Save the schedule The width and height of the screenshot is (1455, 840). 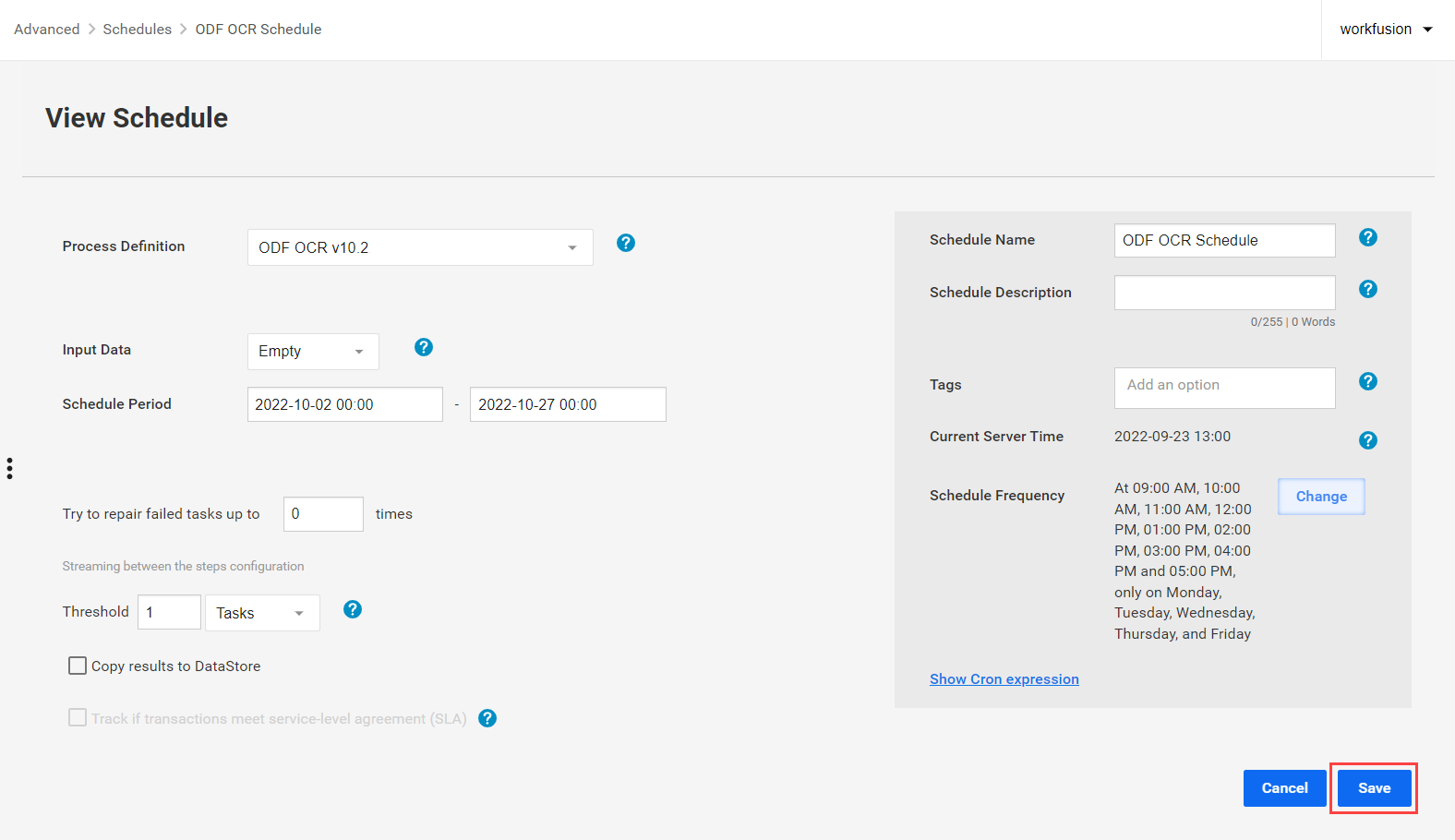pyautogui.click(x=1375, y=788)
